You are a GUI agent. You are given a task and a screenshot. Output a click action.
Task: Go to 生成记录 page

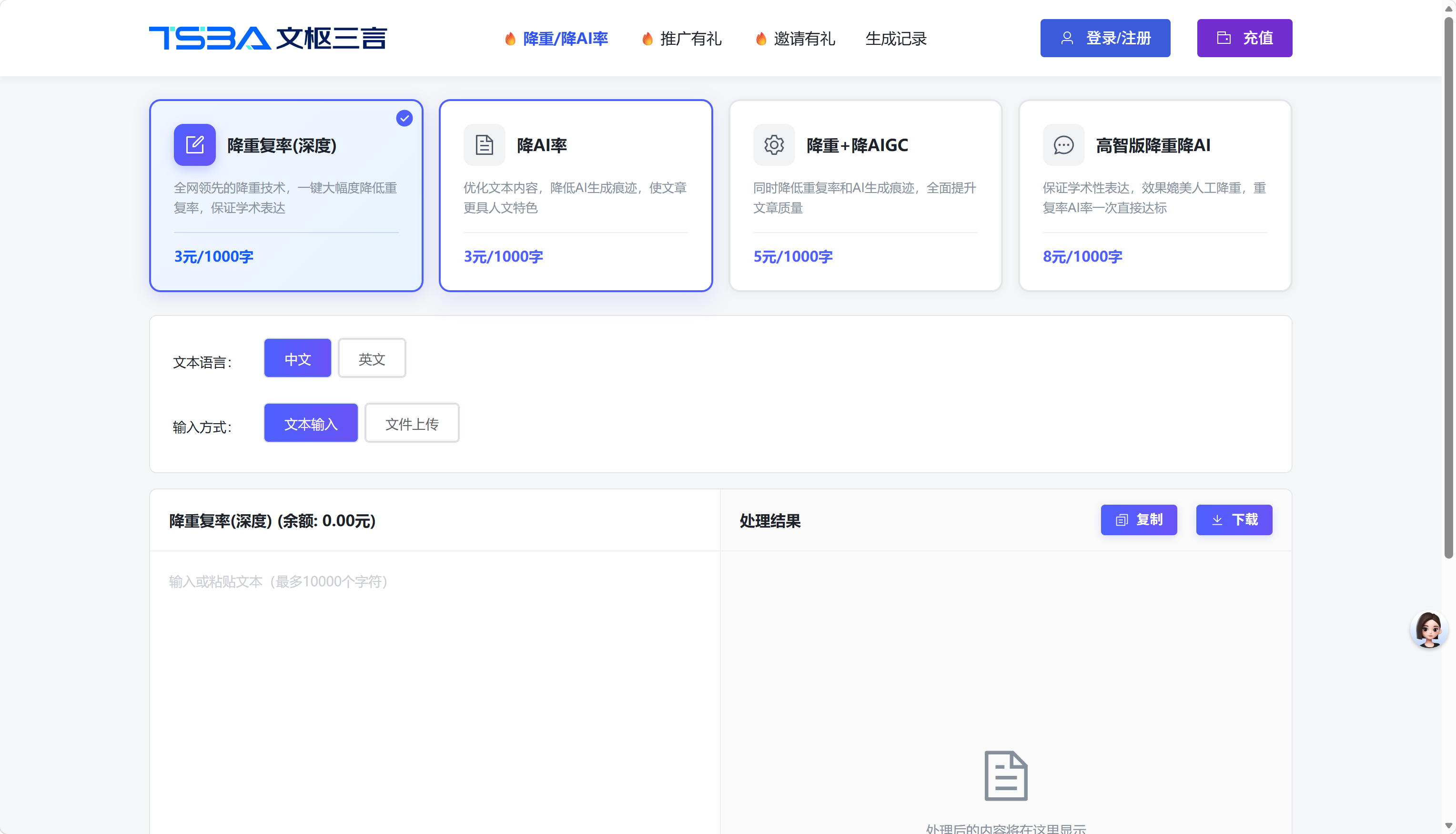(896, 39)
